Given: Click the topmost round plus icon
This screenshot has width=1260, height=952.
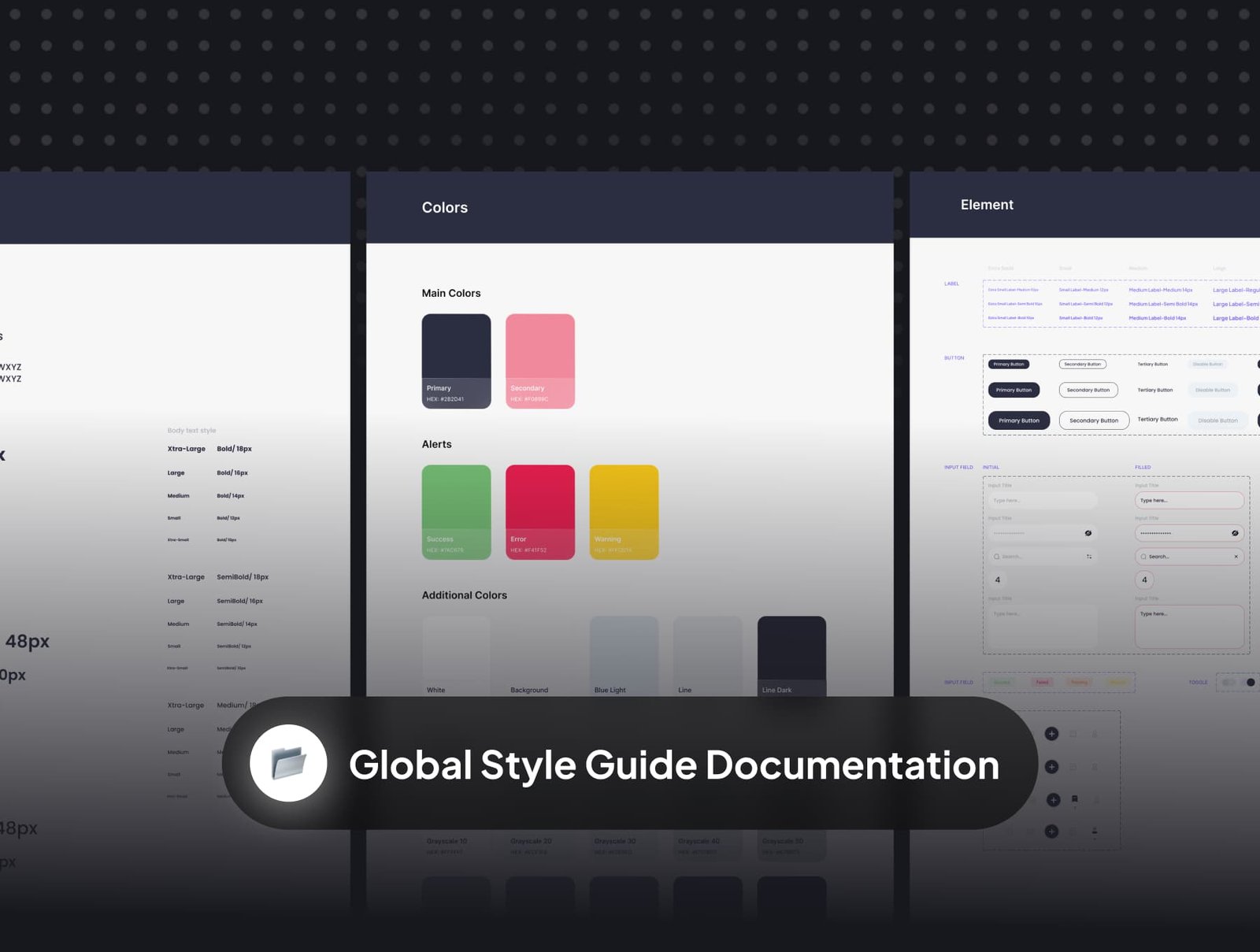Looking at the screenshot, I should coord(1051,734).
